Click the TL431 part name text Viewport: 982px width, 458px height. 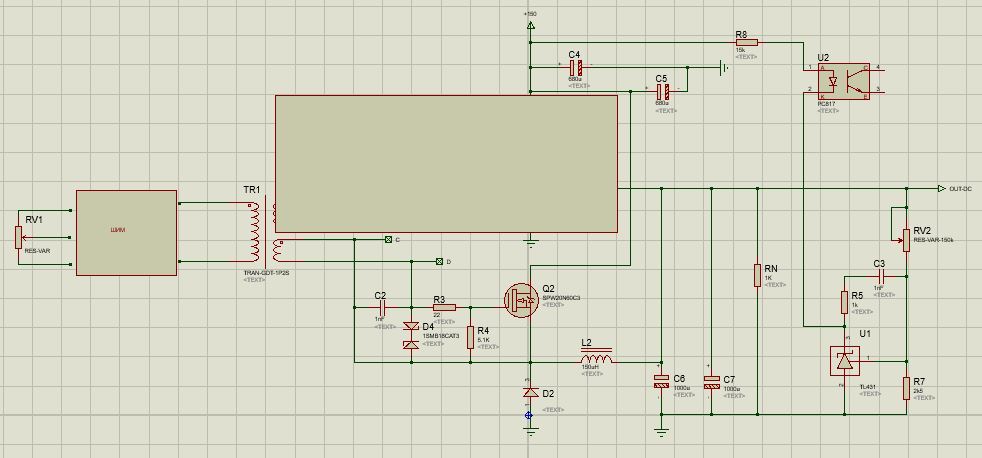868,387
